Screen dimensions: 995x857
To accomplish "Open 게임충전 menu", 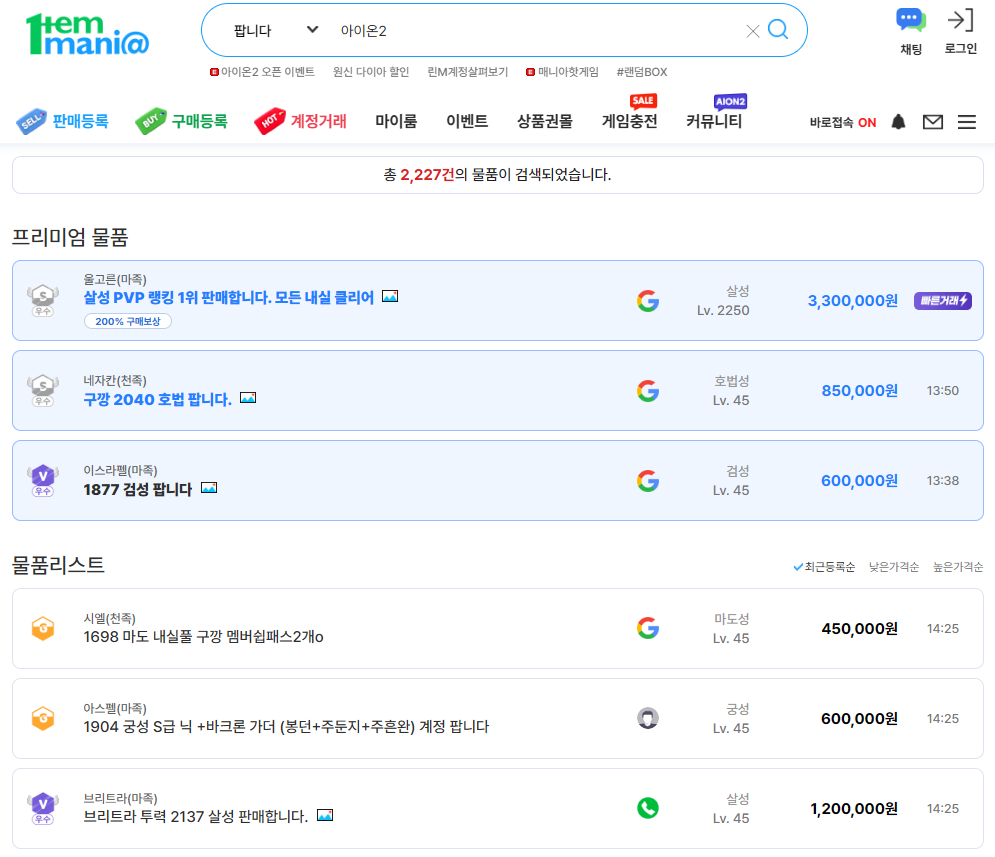I will (x=629, y=121).
